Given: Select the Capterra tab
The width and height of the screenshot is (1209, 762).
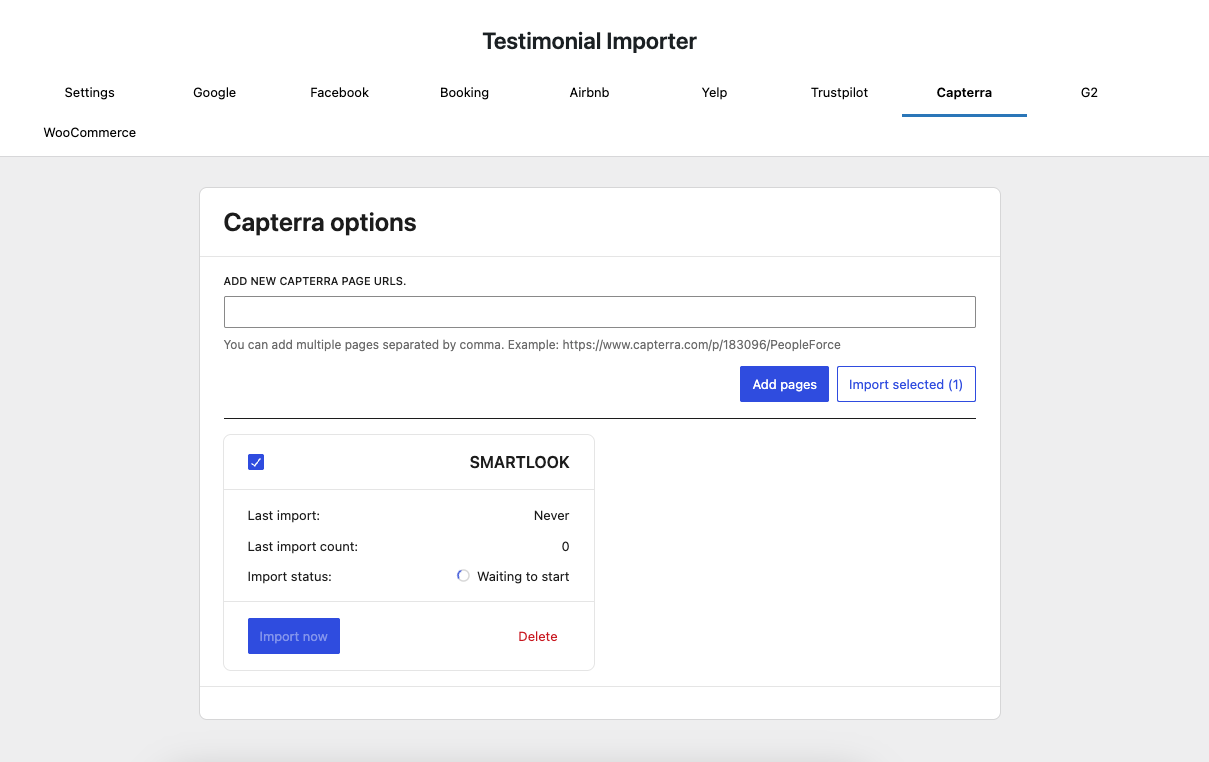Looking at the screenshot, I should (965, 93).
